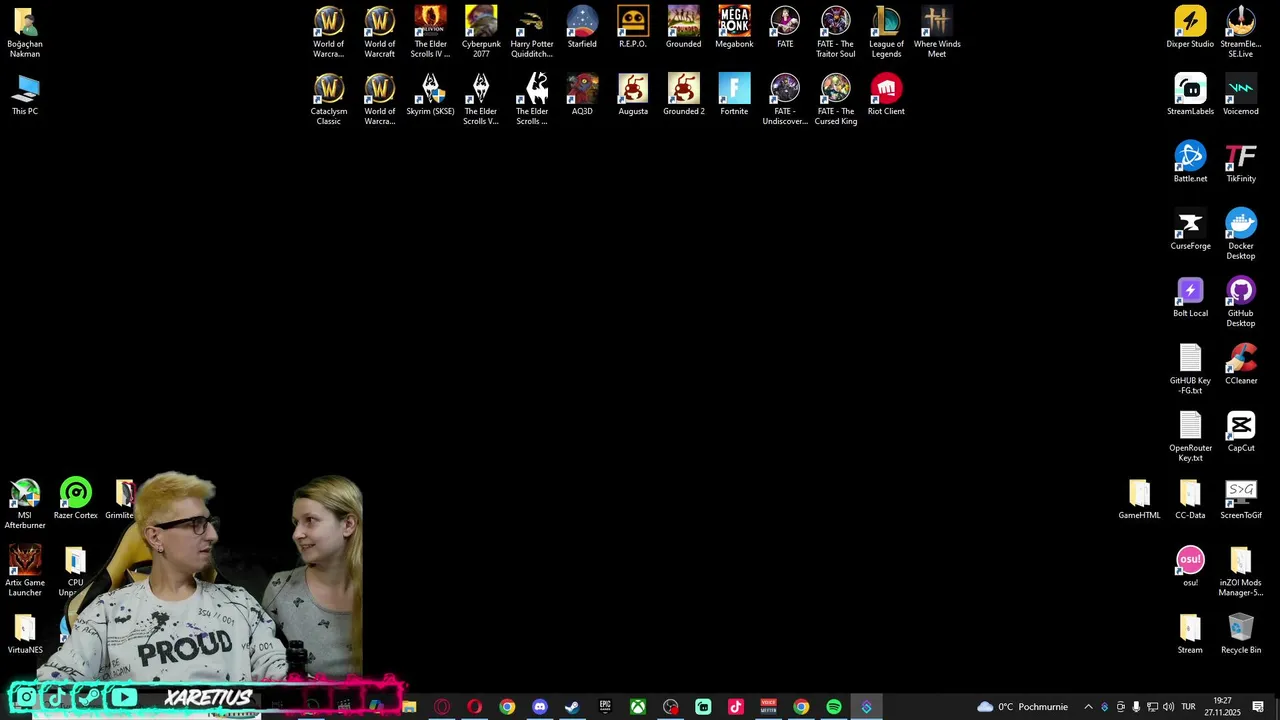Open the osu! game icon
1280x720 pixels.
tap(1190, 565)
